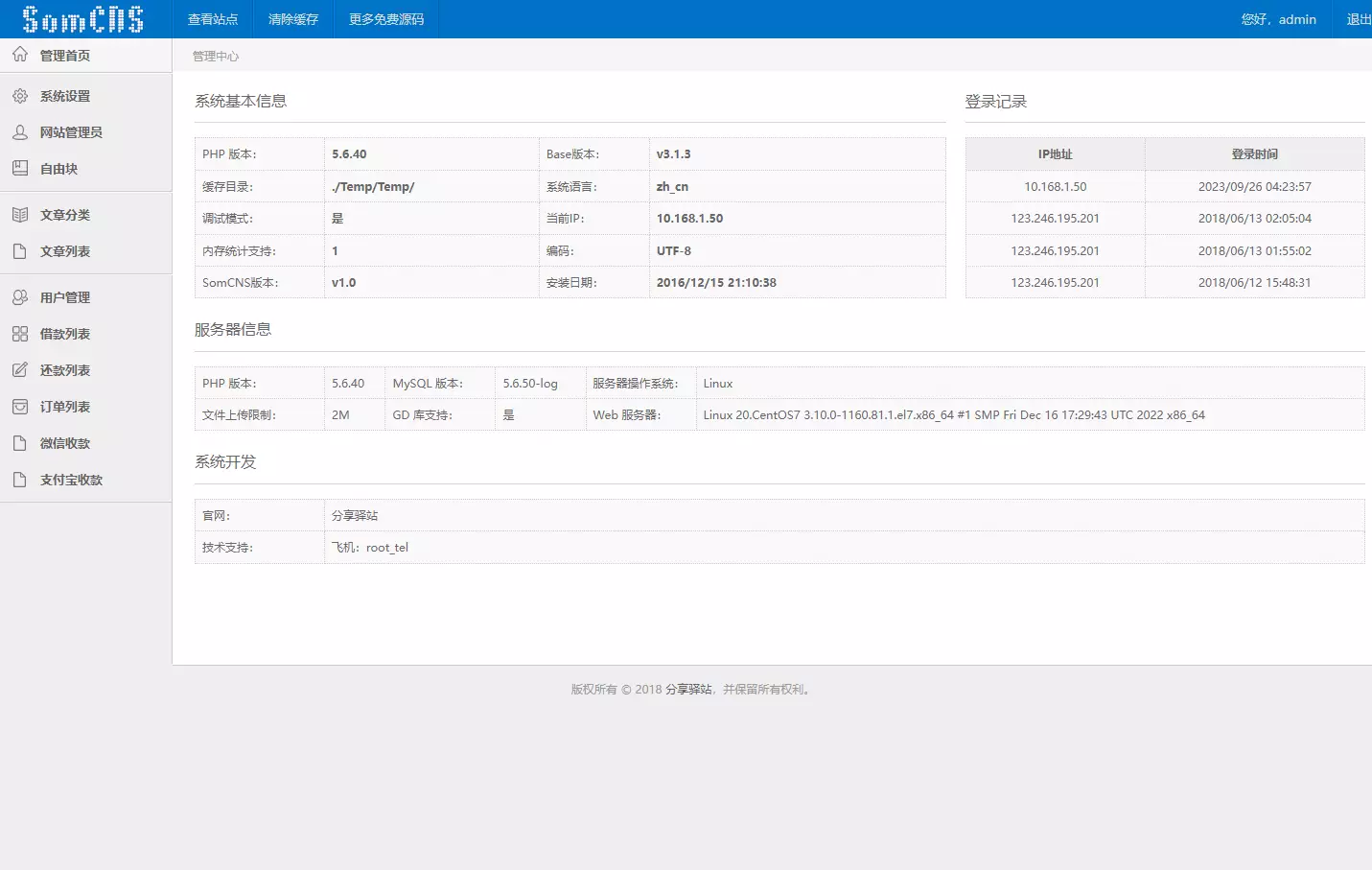Image resolution: width=1372 pixels, height=870 pixels.
Task: Click 管理中心 breadcrumb text
Action: 216,57
